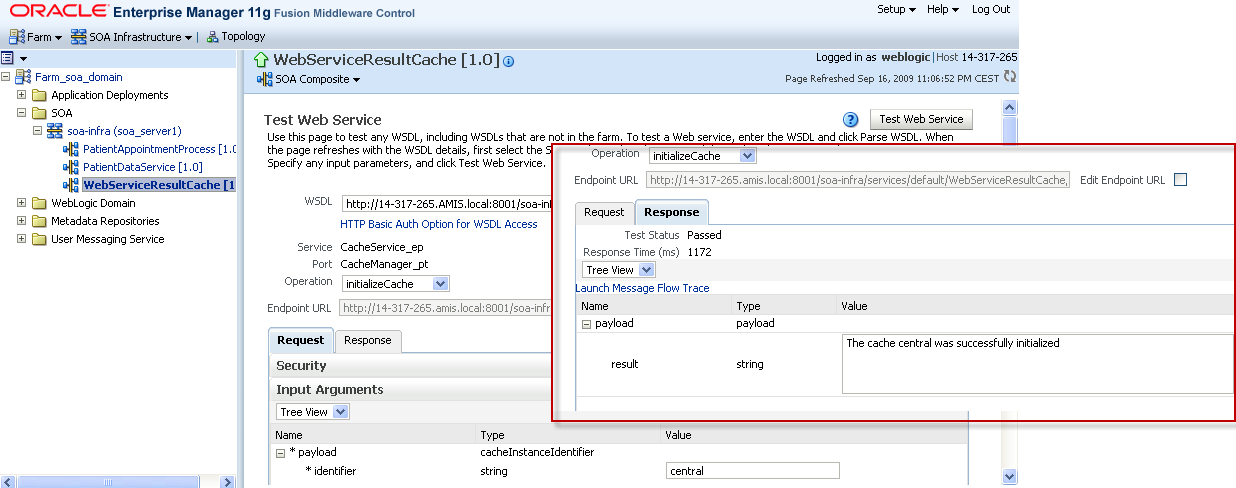Click the identifier input field containing central
Screen dimensions: 1236x488
coord(752,471)
